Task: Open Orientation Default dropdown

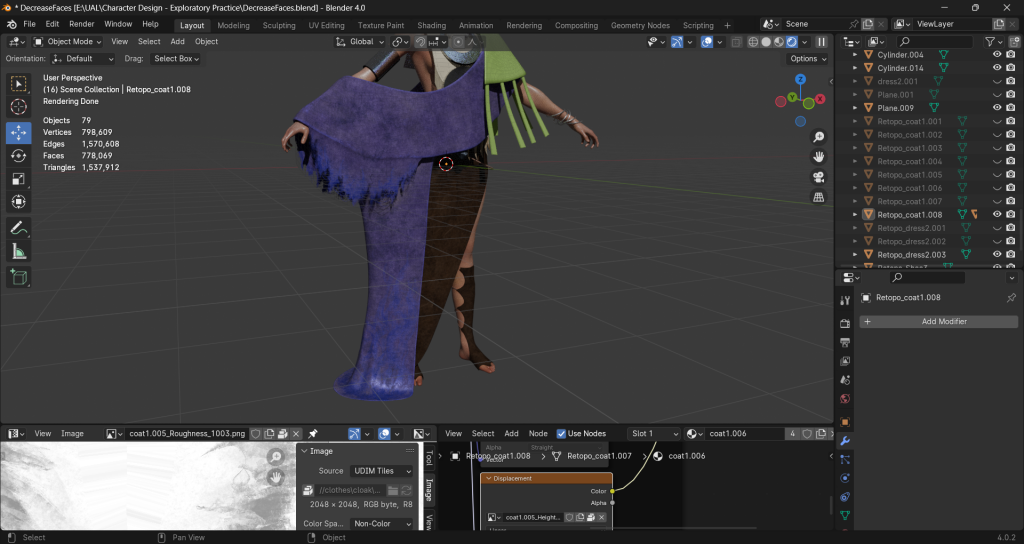Action: (82, 59)
